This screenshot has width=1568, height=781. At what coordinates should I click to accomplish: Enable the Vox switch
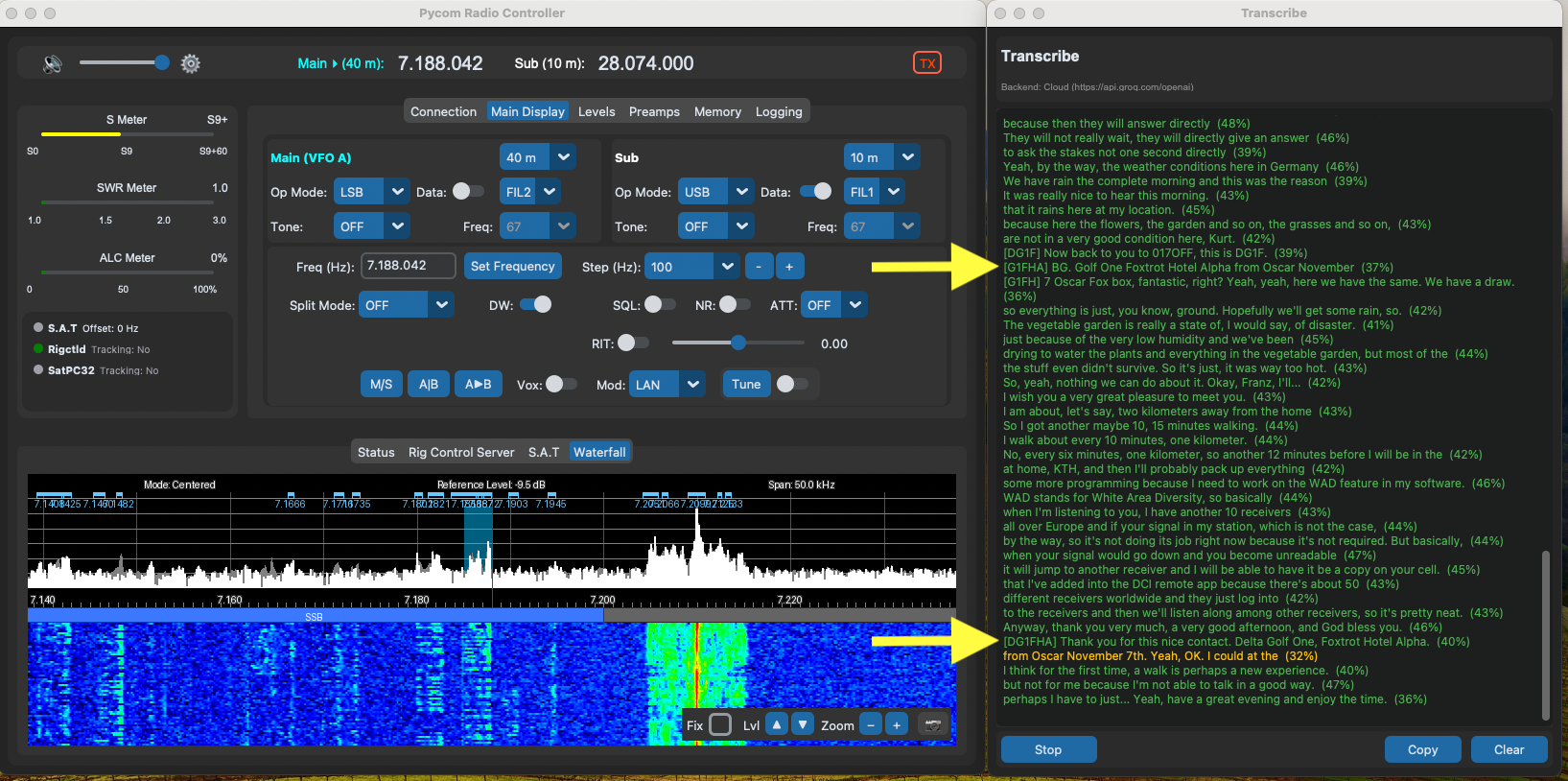(x=561, y=384)
